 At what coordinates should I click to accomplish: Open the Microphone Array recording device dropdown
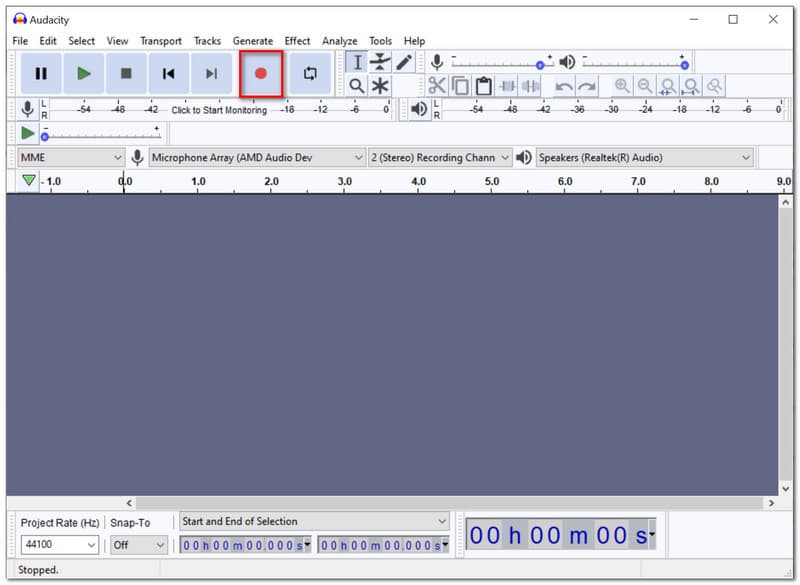(x=257, y=158)
